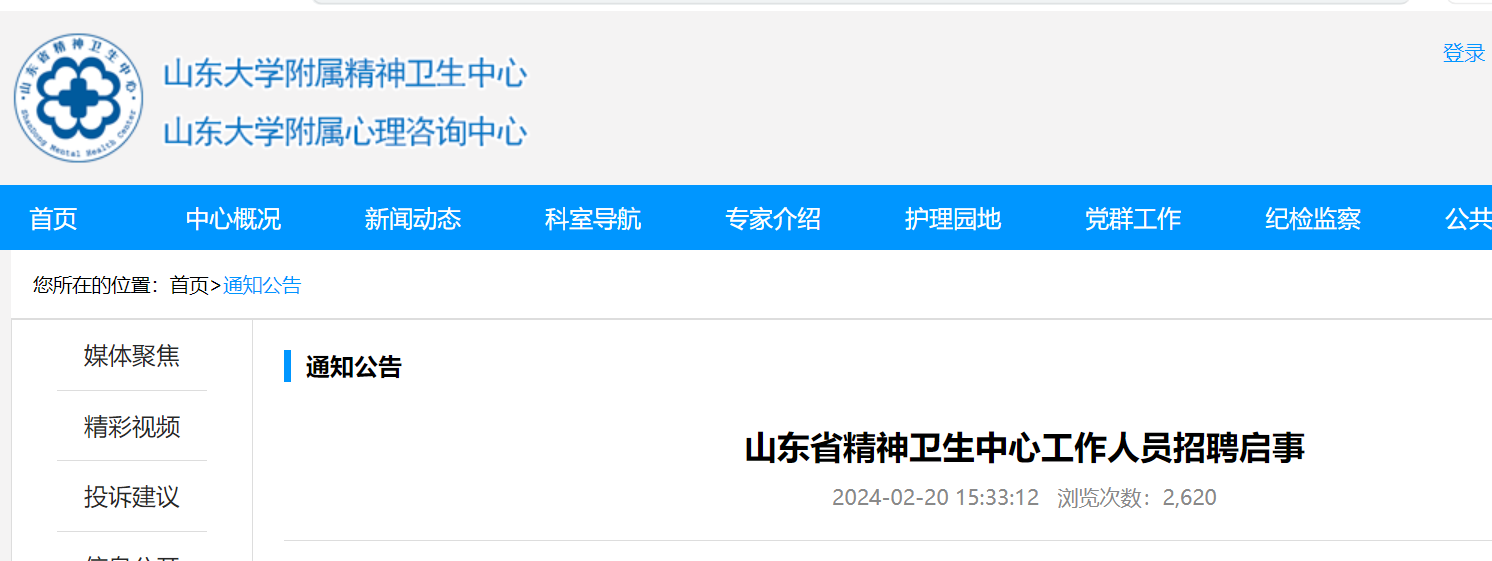Image resolution: width=1492 pixels, height=561 pixels.
Task: Click the Shandong Mental Health Center logo
Action: click(x=79, y=98)
